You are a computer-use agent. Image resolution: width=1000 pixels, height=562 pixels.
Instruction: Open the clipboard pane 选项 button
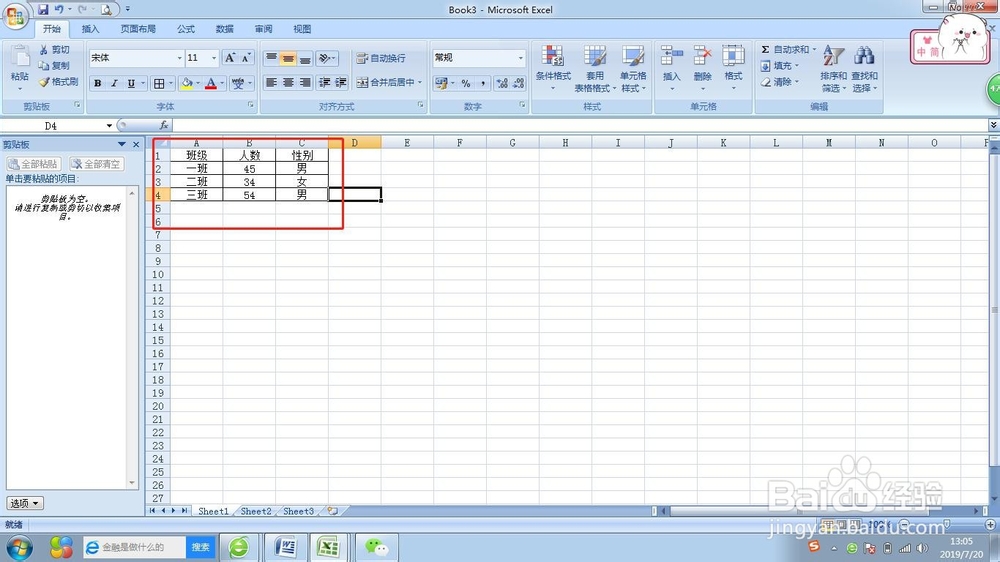[25, 503]
